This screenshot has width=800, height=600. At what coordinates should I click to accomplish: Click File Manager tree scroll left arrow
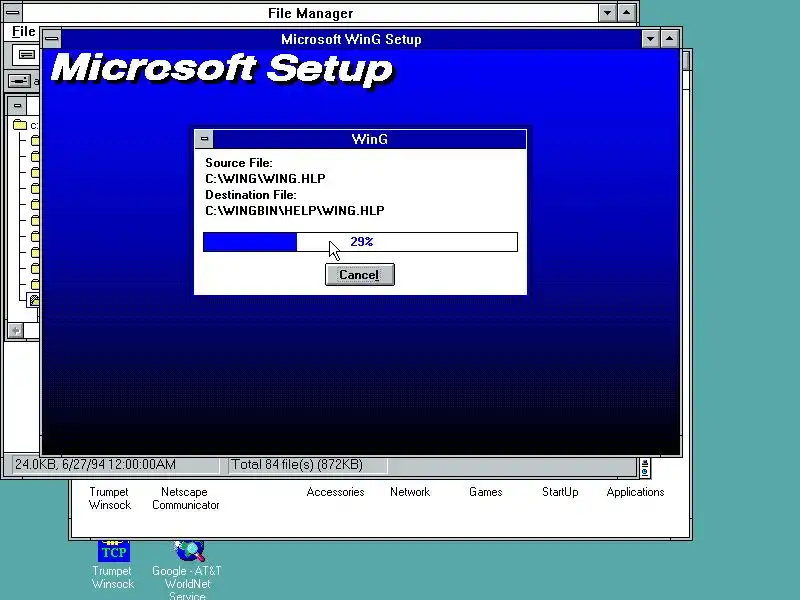pyautogui.click(x=16, y=331)
